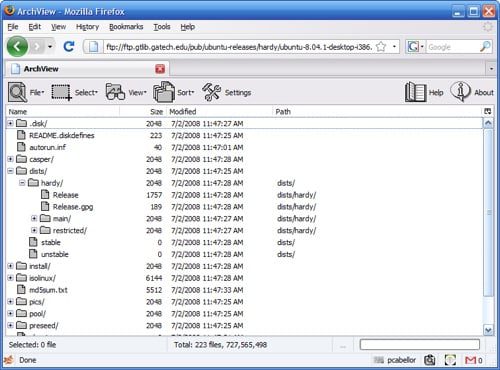Collapse the dists/ folder
Screen dimensions: 500x370
click(x=11, y=171)
